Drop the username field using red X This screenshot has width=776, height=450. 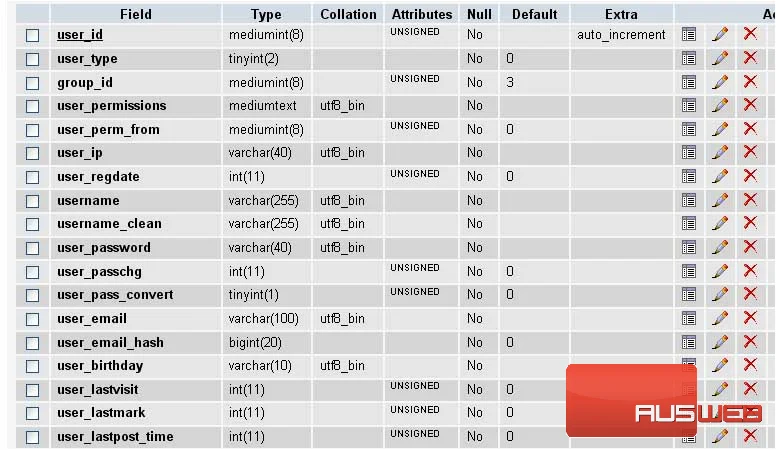750,200
